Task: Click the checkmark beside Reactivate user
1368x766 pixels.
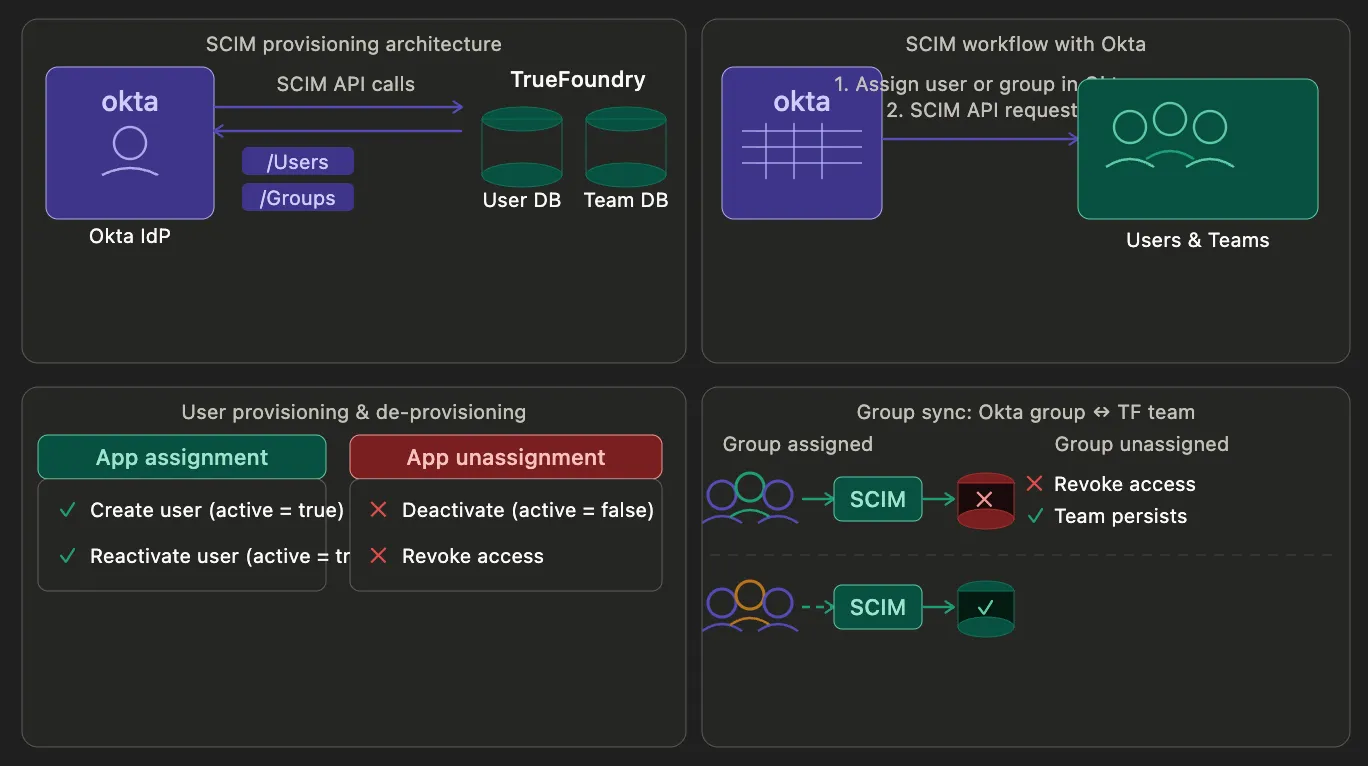Action: tap(68, 556)
